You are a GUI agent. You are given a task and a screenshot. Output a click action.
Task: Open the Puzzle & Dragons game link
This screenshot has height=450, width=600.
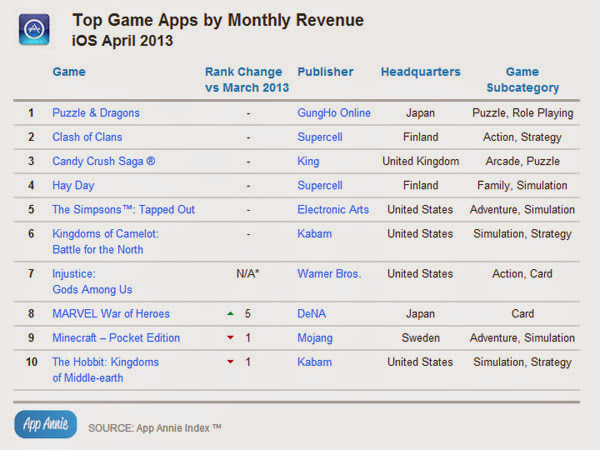pyautogui.click(x=96, y=113)
